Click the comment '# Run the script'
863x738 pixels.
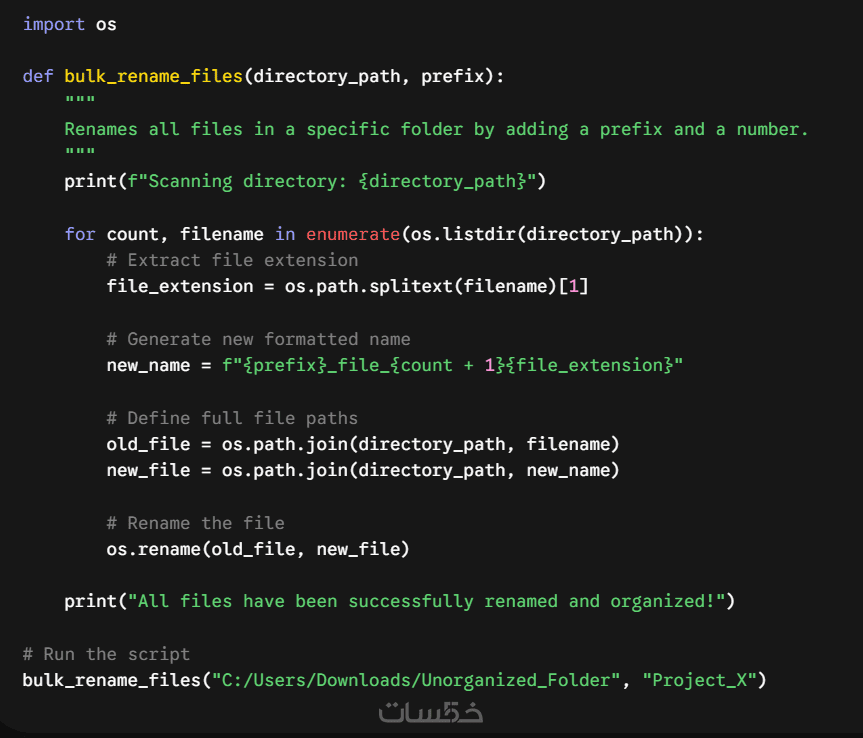pos(106,654)
